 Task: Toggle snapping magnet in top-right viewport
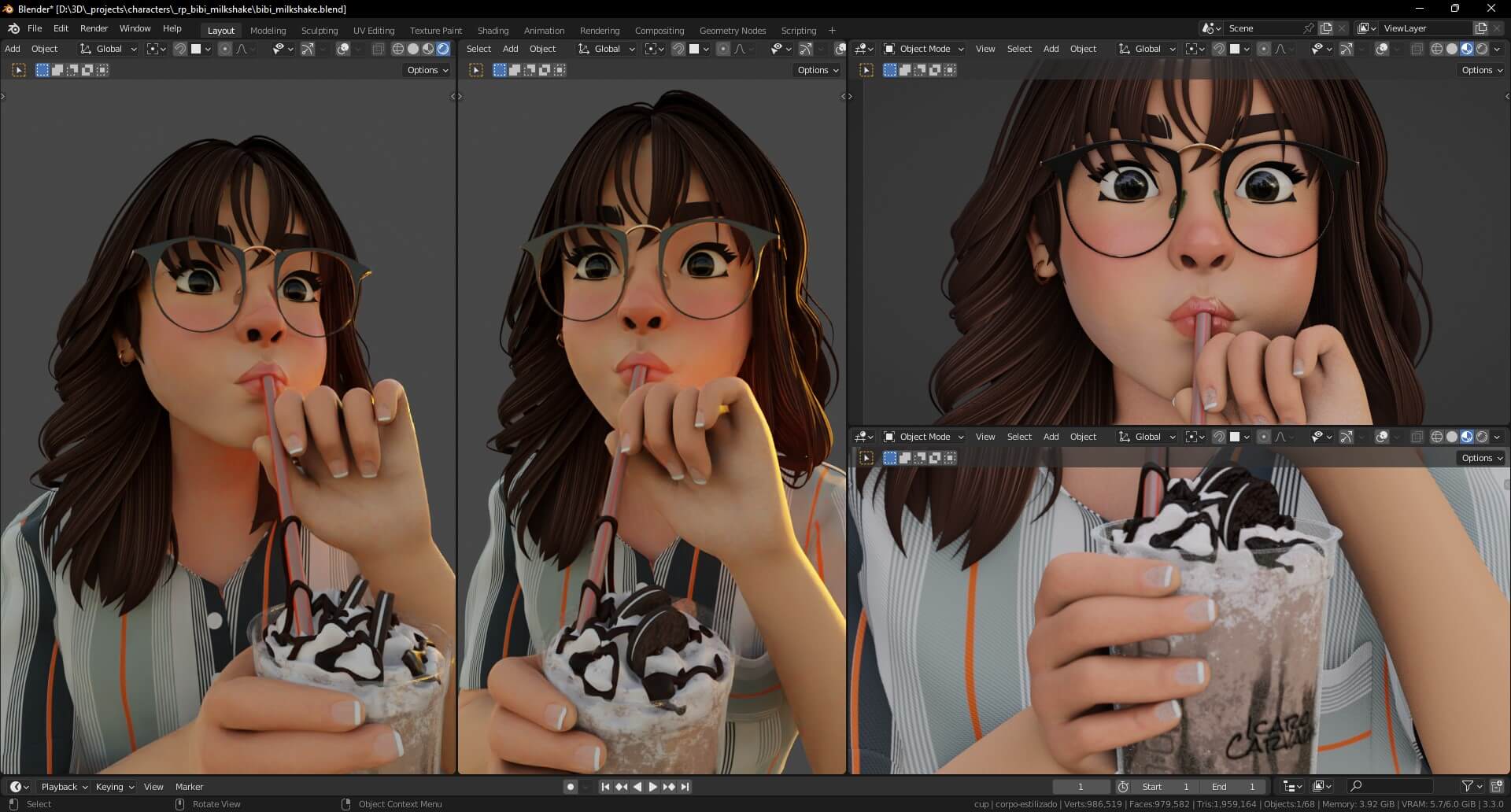tap(1219, 49)
